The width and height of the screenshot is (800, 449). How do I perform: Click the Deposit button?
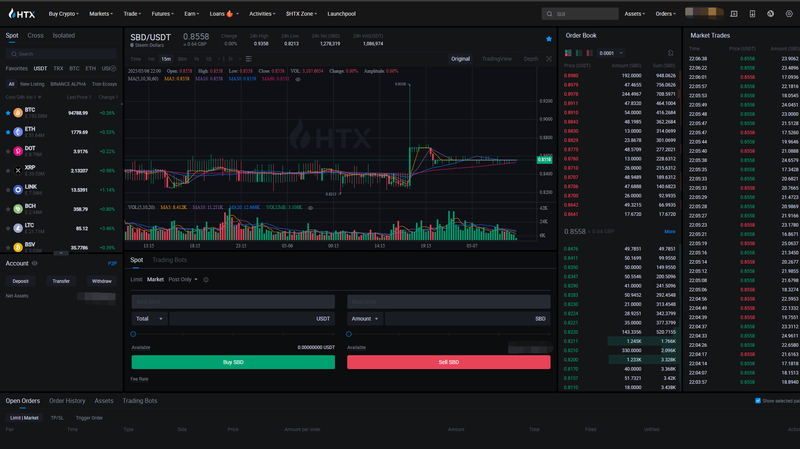20,281
